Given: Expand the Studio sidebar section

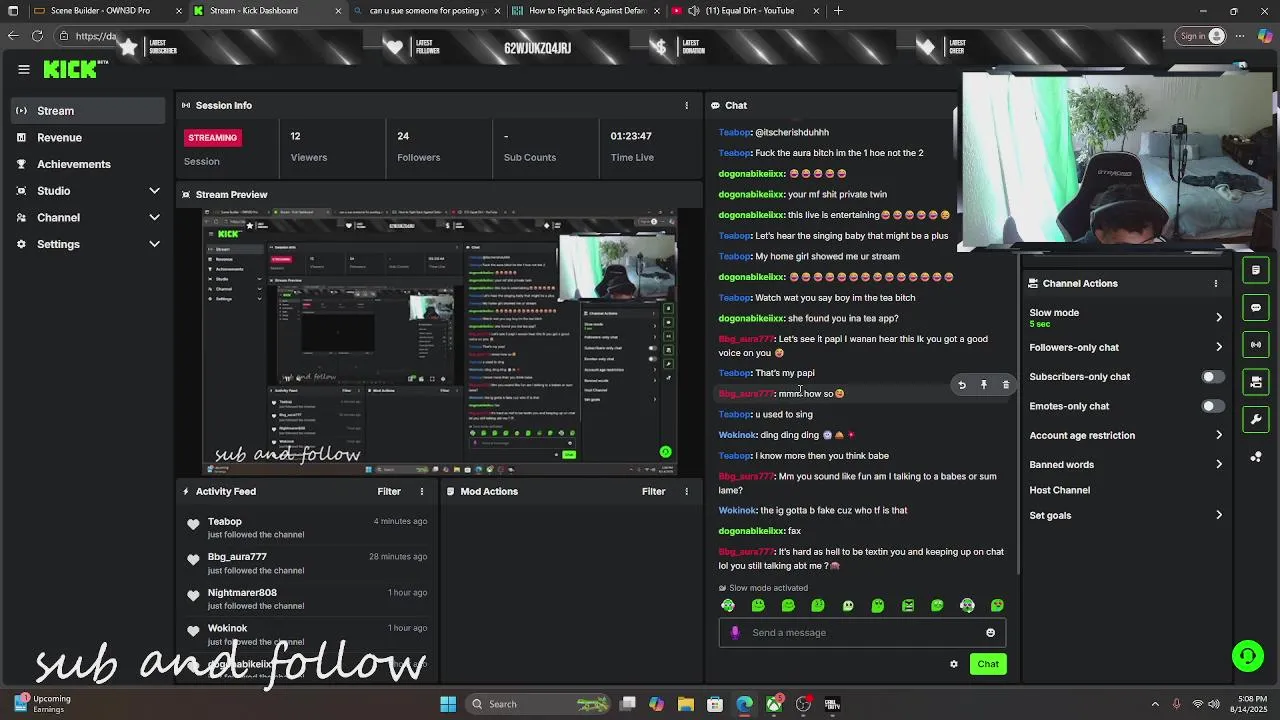Looking at the screenshot, I should (154, 191).
